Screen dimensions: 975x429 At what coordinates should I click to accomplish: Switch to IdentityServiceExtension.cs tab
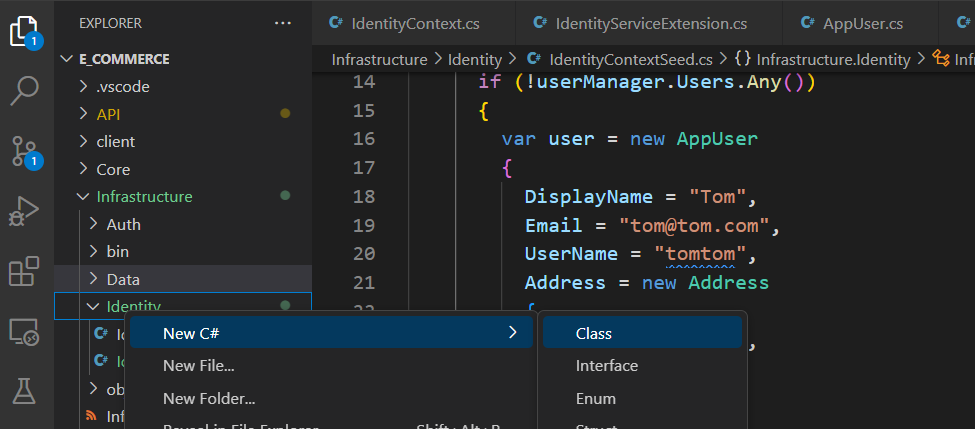pos(649,23)
